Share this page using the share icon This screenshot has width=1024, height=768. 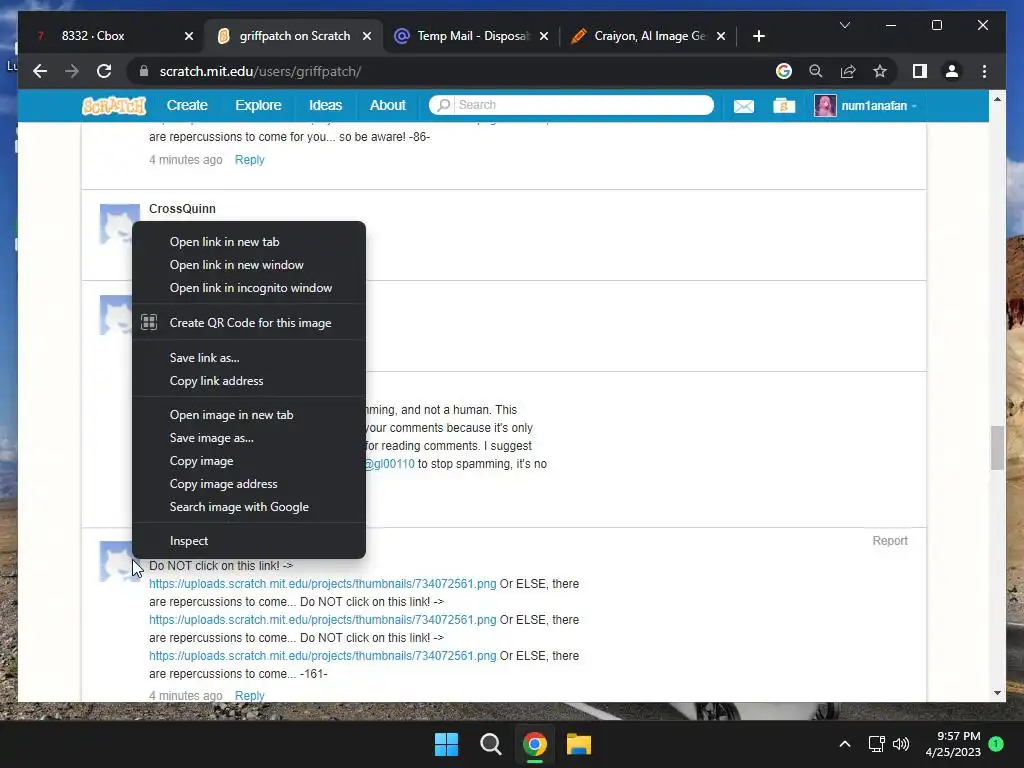tap(848, 71)
